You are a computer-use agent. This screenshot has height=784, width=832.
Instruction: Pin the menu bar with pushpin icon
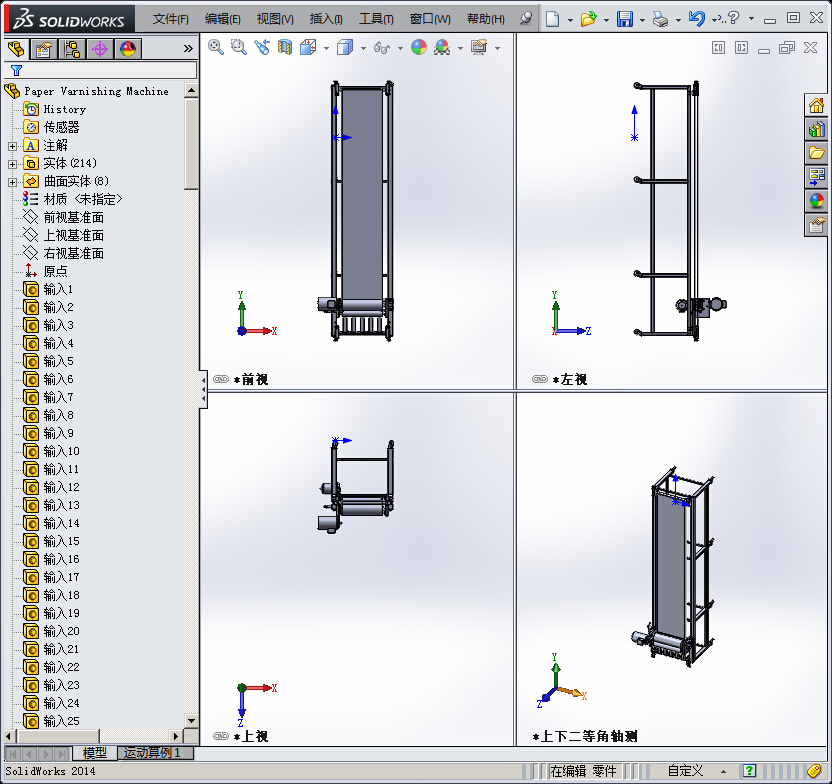[525, 19]
